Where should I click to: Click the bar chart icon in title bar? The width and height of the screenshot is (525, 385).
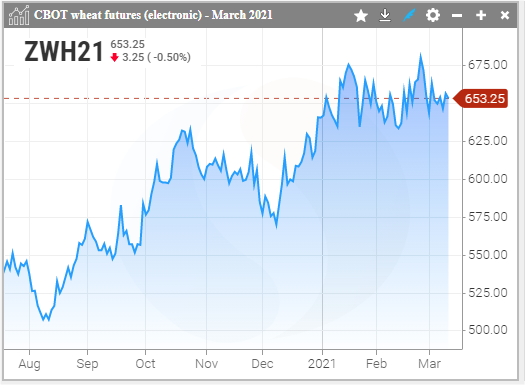point(19,15)
